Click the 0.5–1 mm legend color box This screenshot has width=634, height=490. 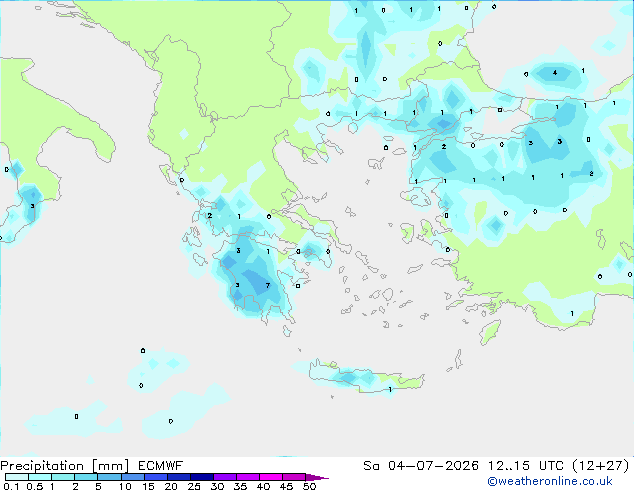pyautogui.click(x=40, y=477)
